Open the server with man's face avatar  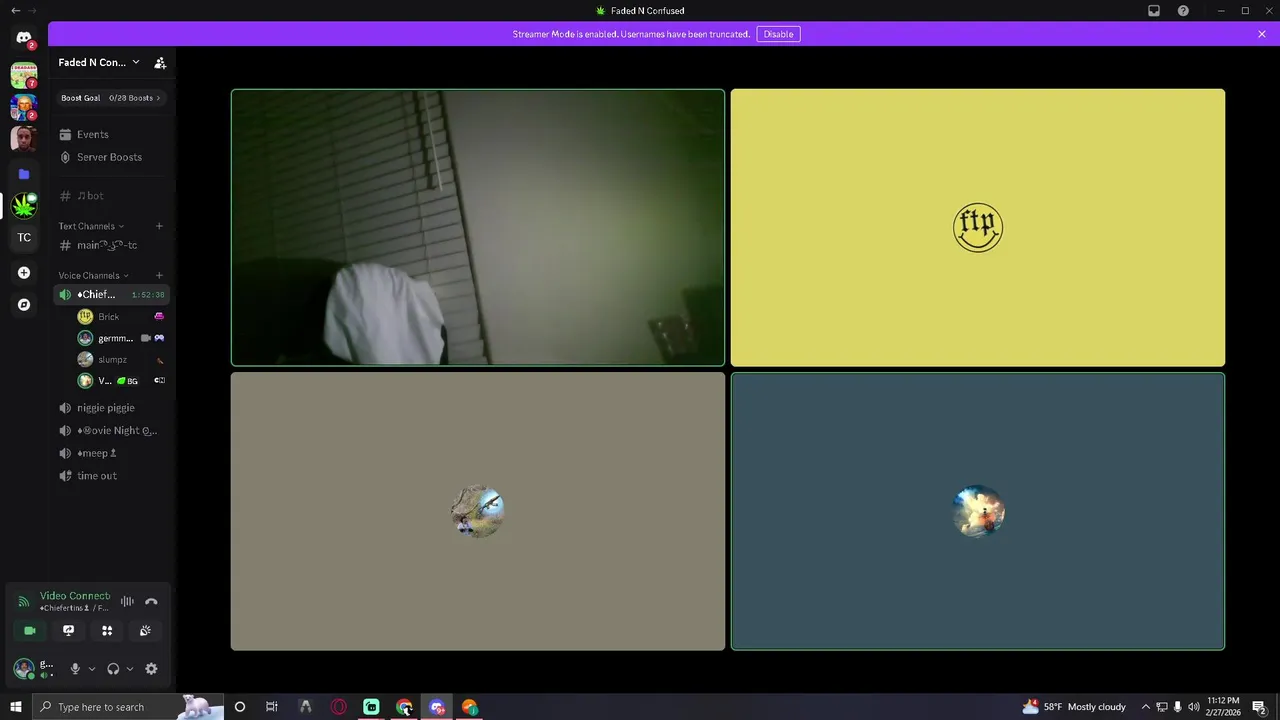coord(24,138)
